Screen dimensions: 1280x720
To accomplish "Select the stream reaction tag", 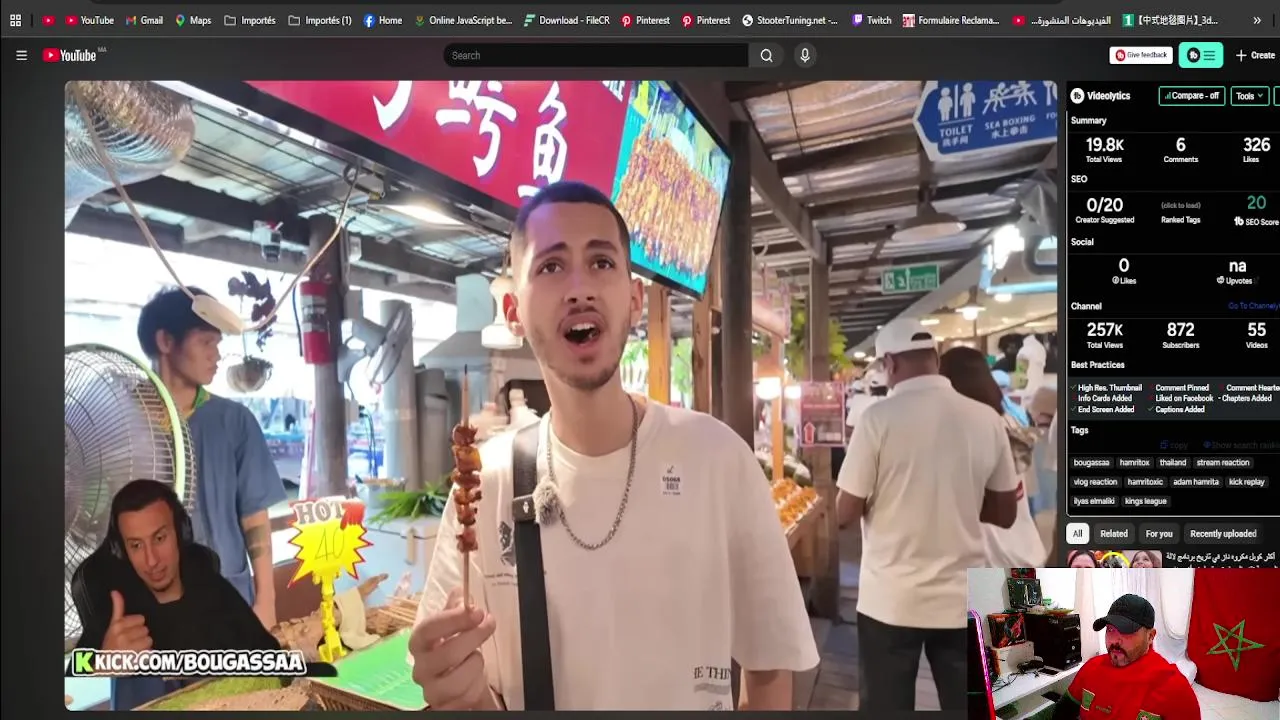I will coord(1223,463).
